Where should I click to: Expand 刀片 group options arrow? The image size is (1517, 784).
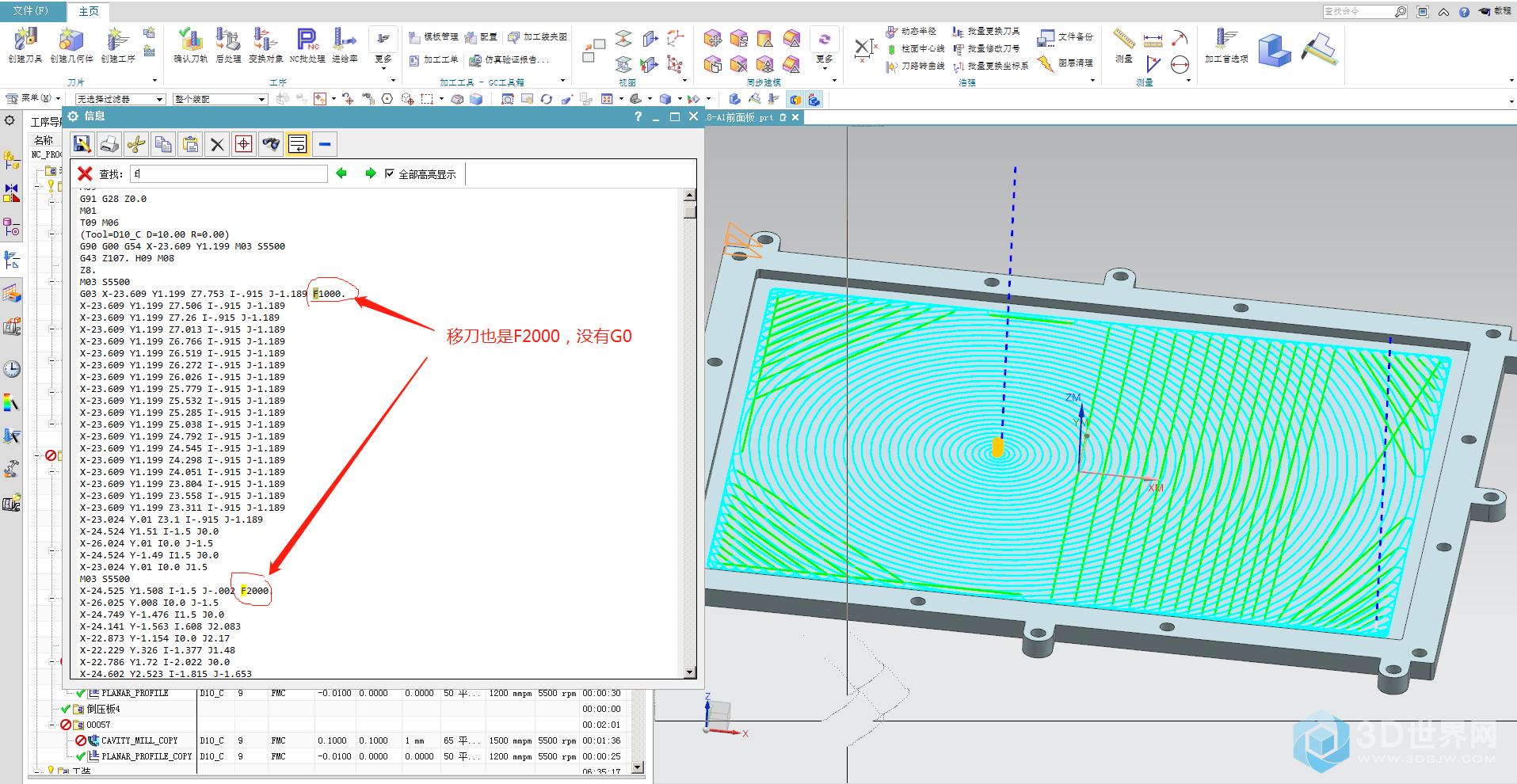click(x=154, y=81)
